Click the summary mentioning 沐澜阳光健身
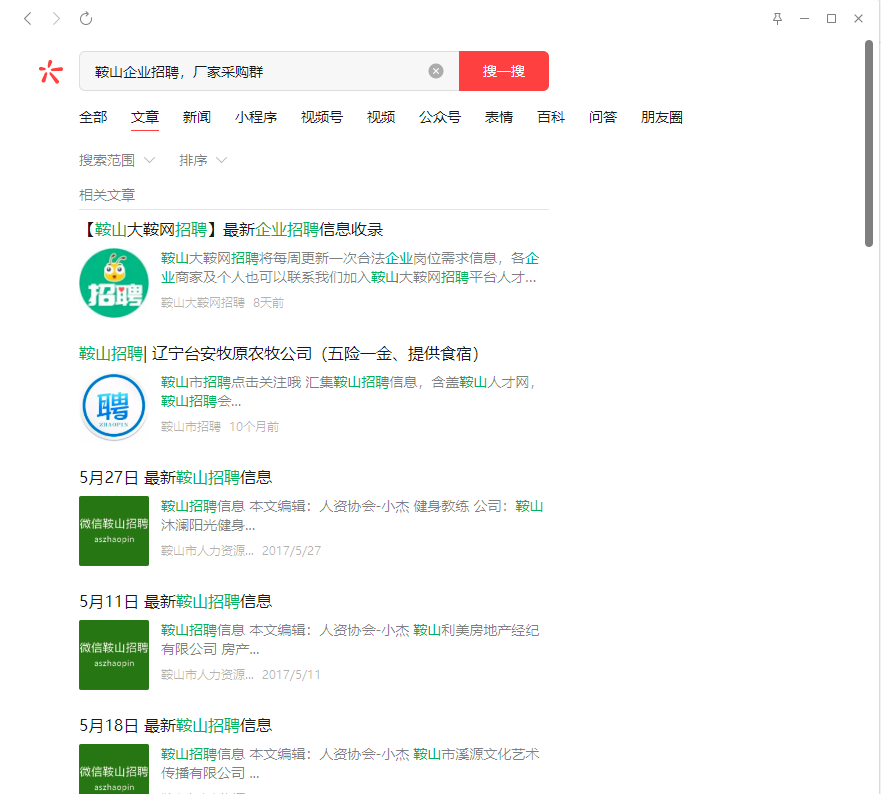This screenshot has width=881, height=794. click(352, 516)
